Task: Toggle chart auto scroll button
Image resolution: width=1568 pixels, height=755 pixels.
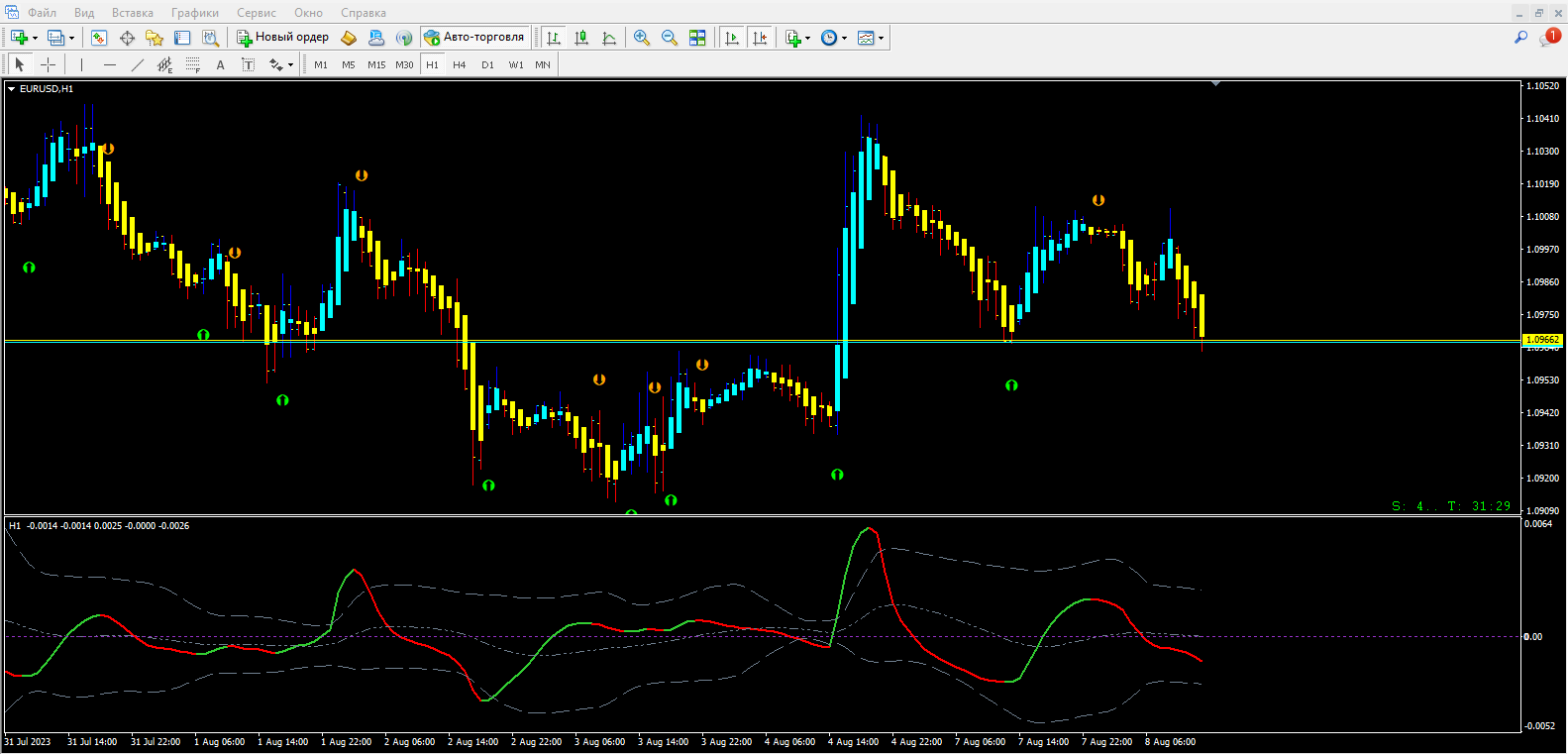Action: (x=732, y=38)
